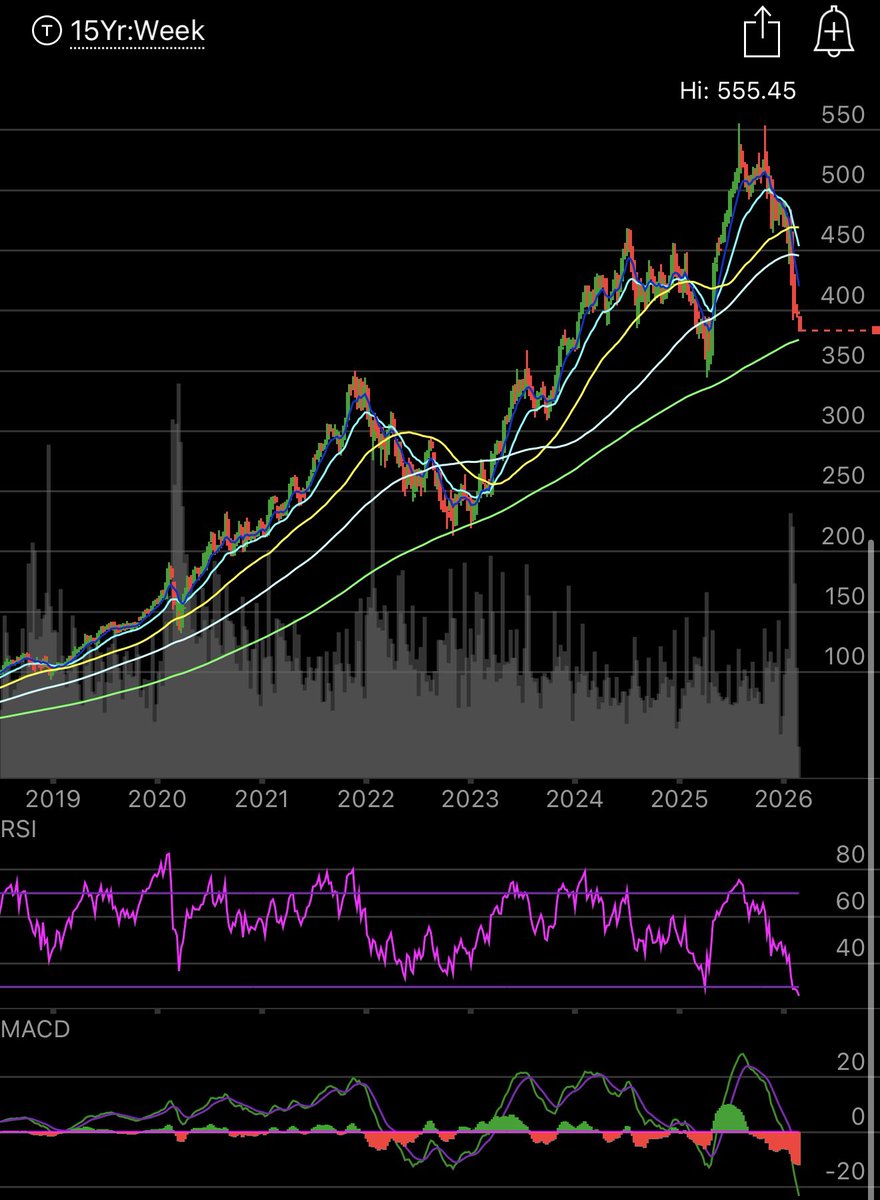The width and height of the screenshot is (880, 1200).
Task: Select the 350 price axis label
Action: [x=842, y=356]
